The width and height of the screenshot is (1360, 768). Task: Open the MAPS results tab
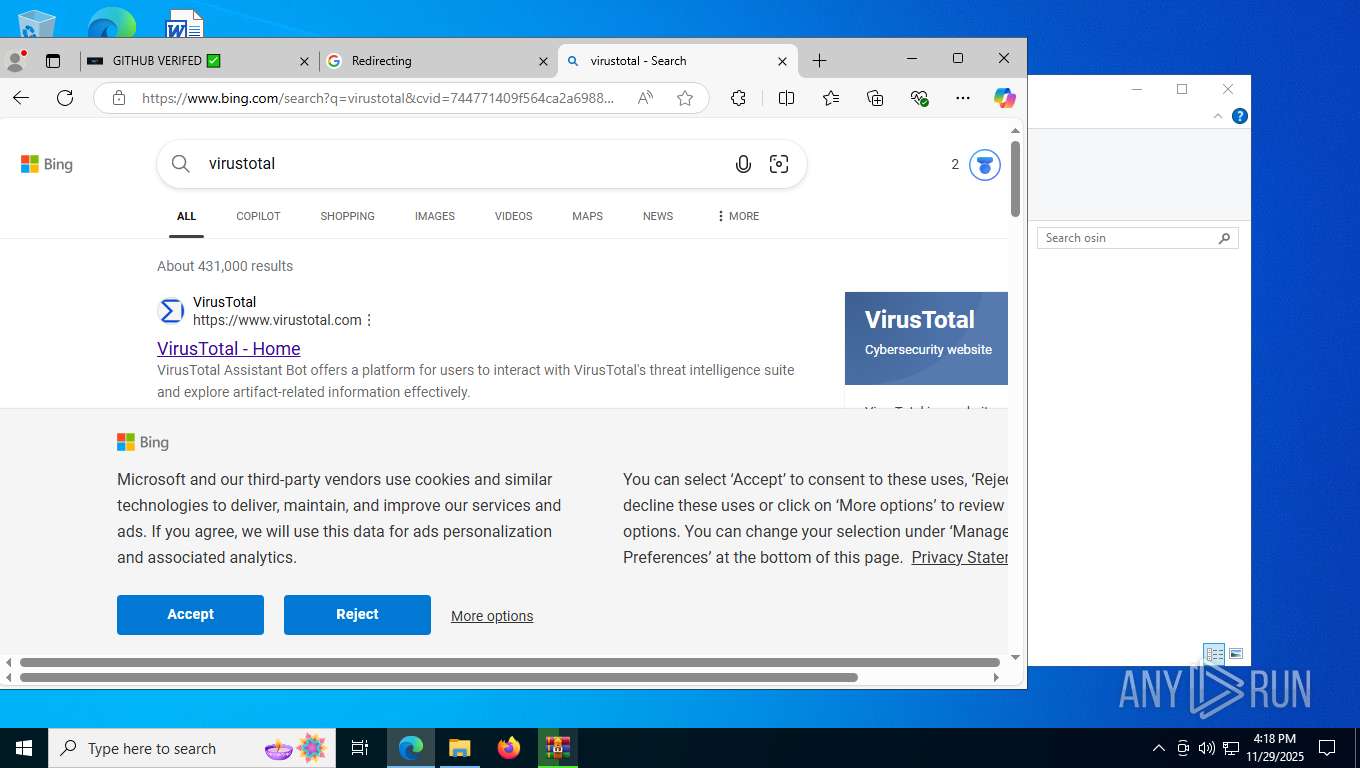[x=587, y=216]
